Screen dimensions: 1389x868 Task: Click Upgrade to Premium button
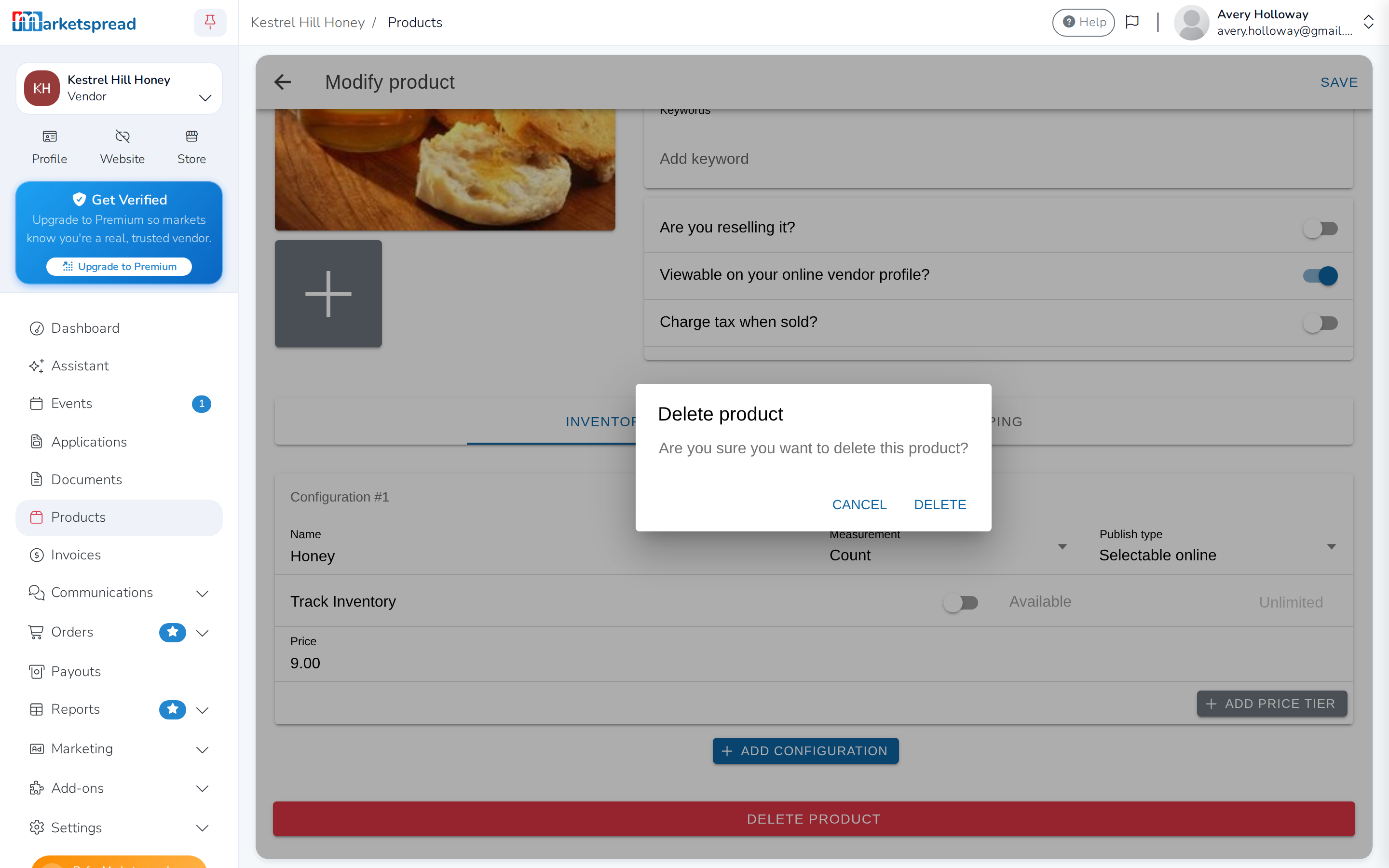coord(119,266)
